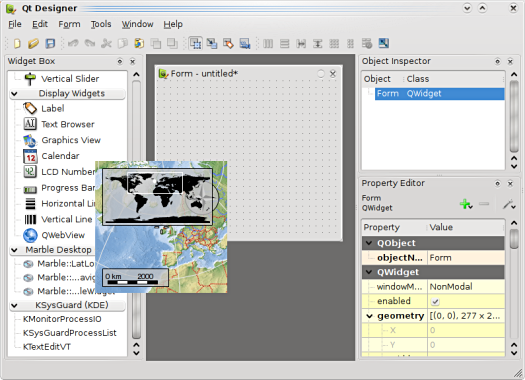Toggle the enabled property checkbox
This screenshot has height=380, width=525.
435,301
